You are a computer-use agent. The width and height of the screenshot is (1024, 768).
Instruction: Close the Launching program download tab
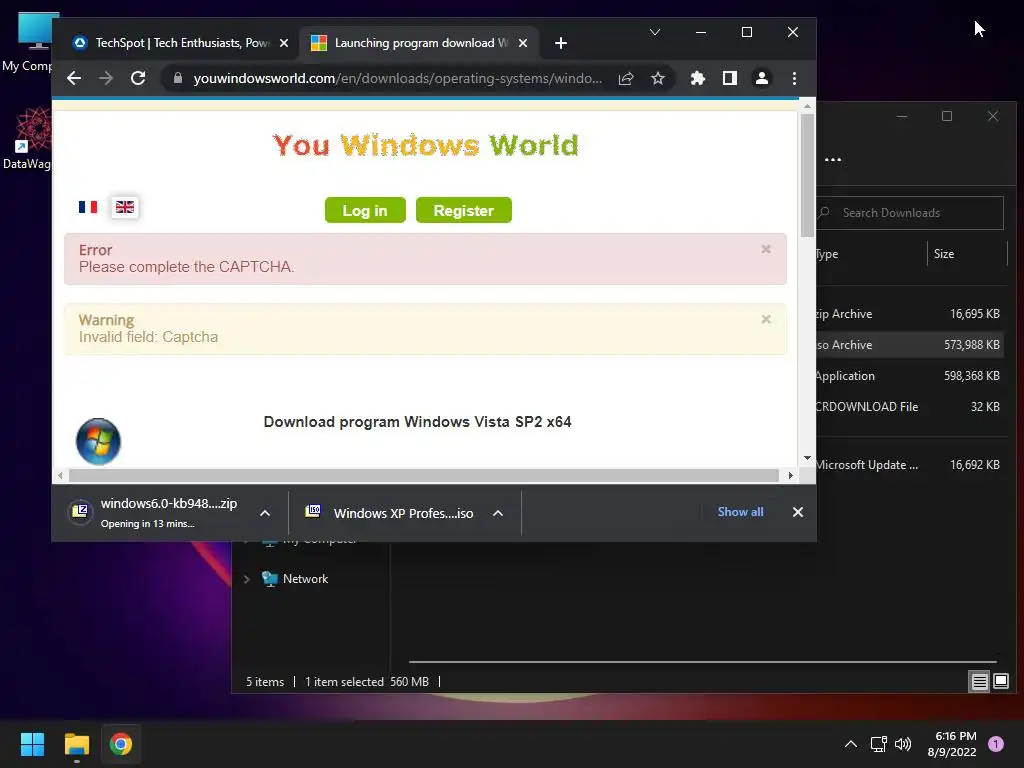click(x=523, y=43)
